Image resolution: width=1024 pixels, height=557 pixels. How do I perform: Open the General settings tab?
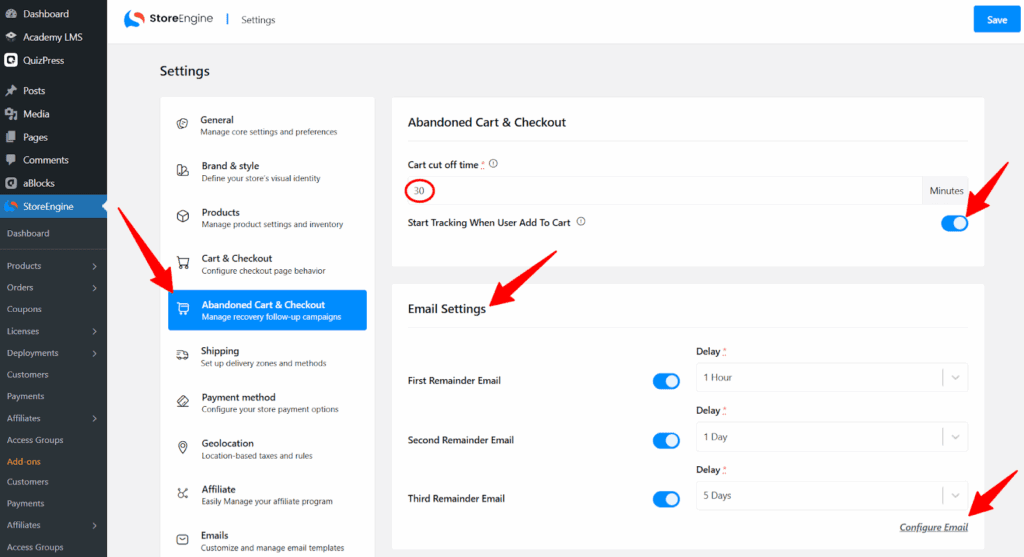click(267, 125)
